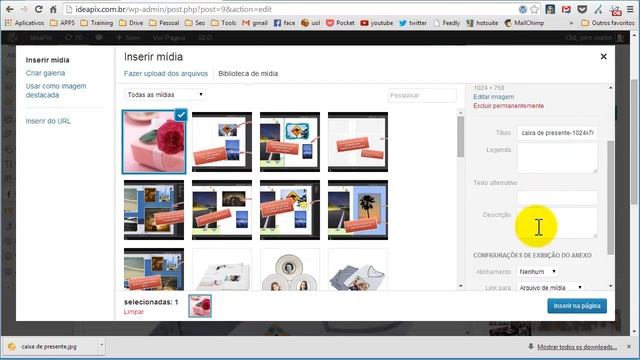Click media grid vertical scrollbar

[460, 137]
